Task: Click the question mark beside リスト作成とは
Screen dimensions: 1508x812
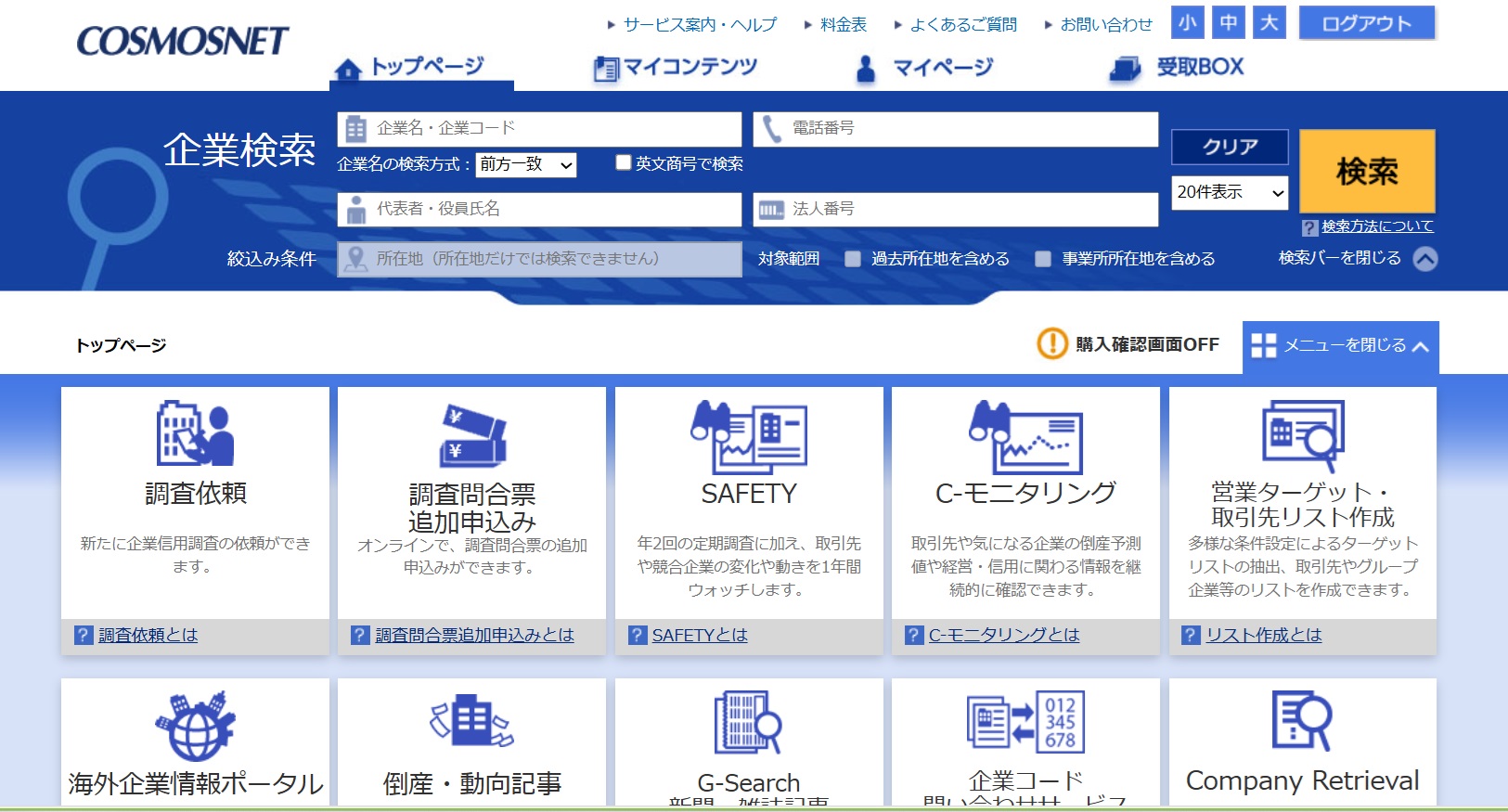Action: 1191,635
